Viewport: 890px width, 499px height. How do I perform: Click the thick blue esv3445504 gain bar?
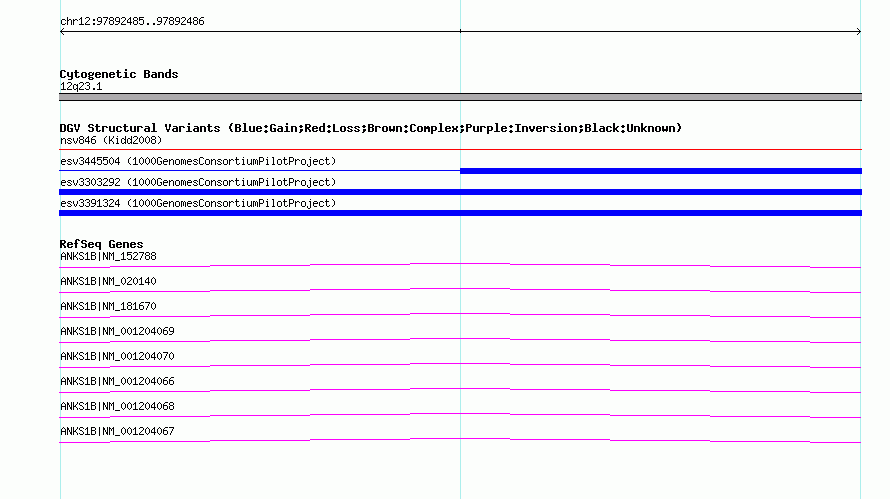coord(661,171)
